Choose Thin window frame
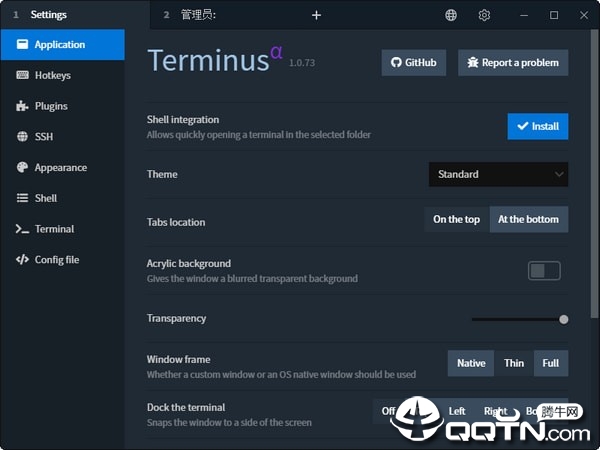600x450 pixels. point(514,363)
